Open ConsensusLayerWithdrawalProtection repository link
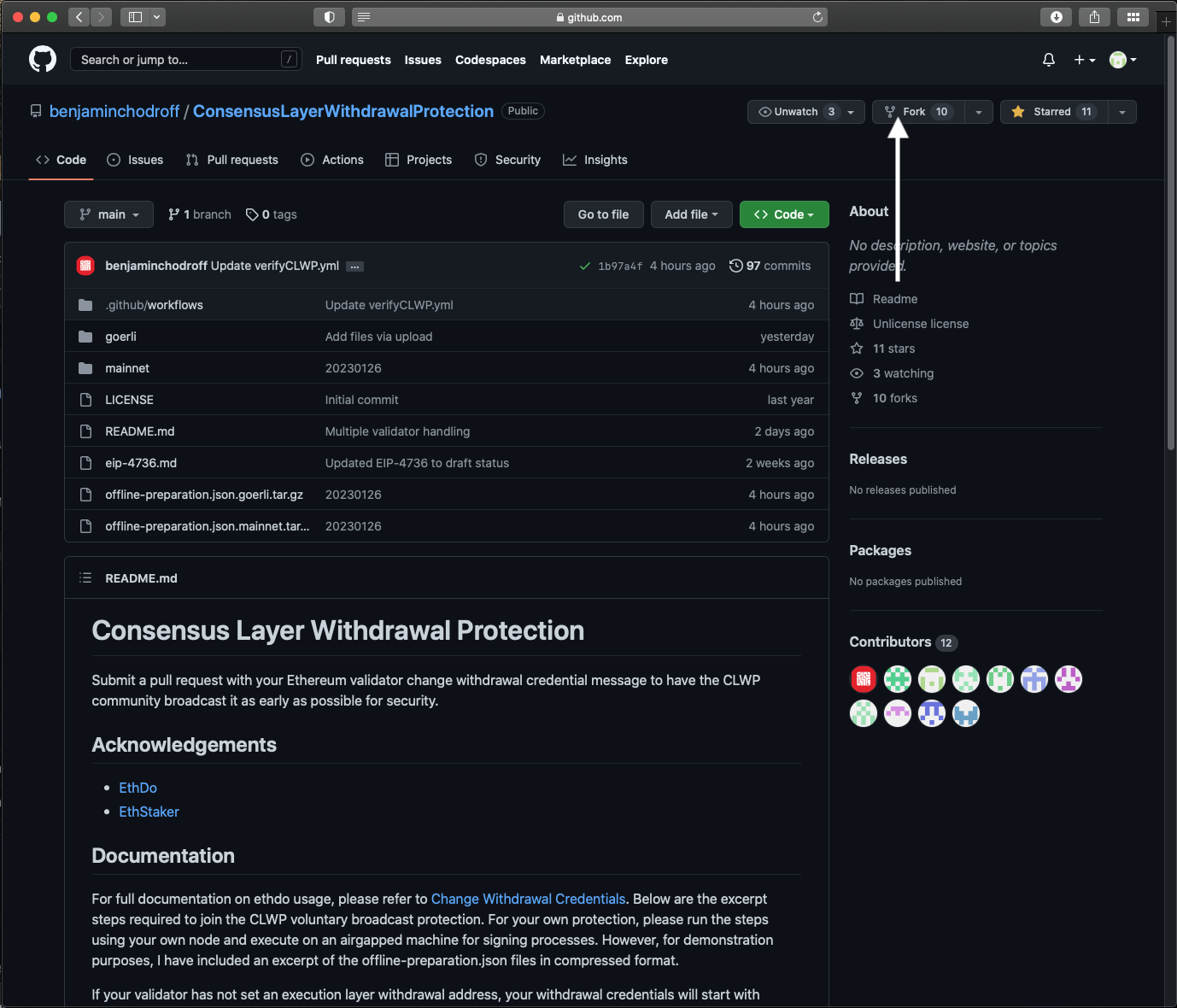The image size is (1177, 1008). [x=343, y=111]
